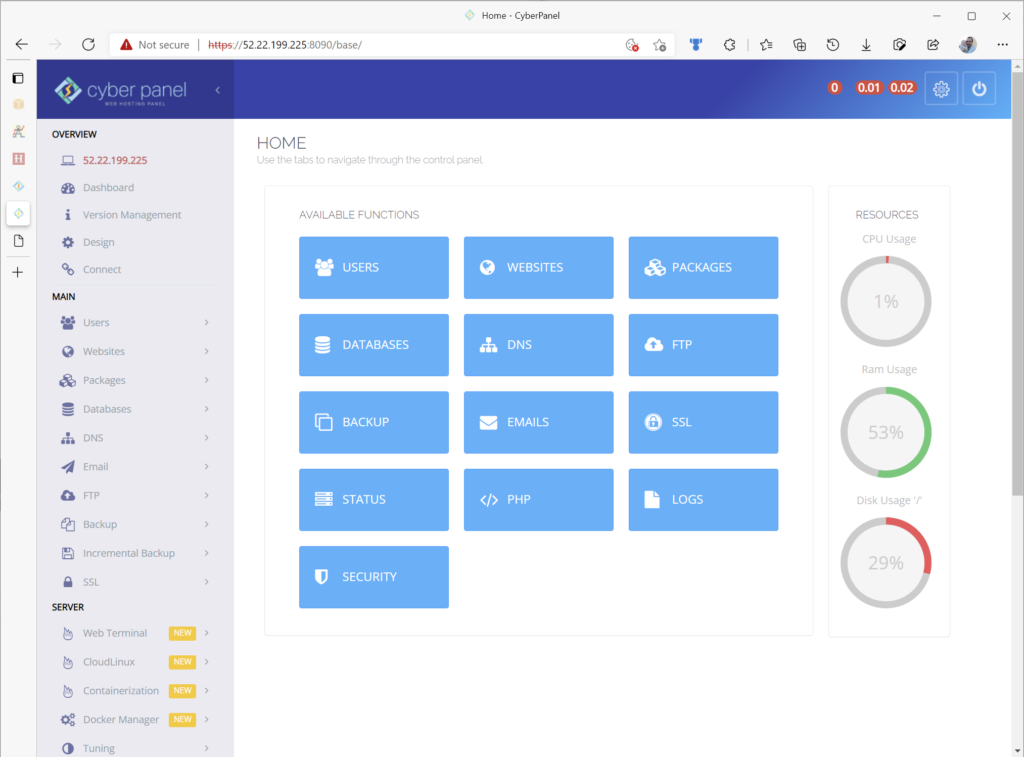Open Design in sidebar

[99, 243]
